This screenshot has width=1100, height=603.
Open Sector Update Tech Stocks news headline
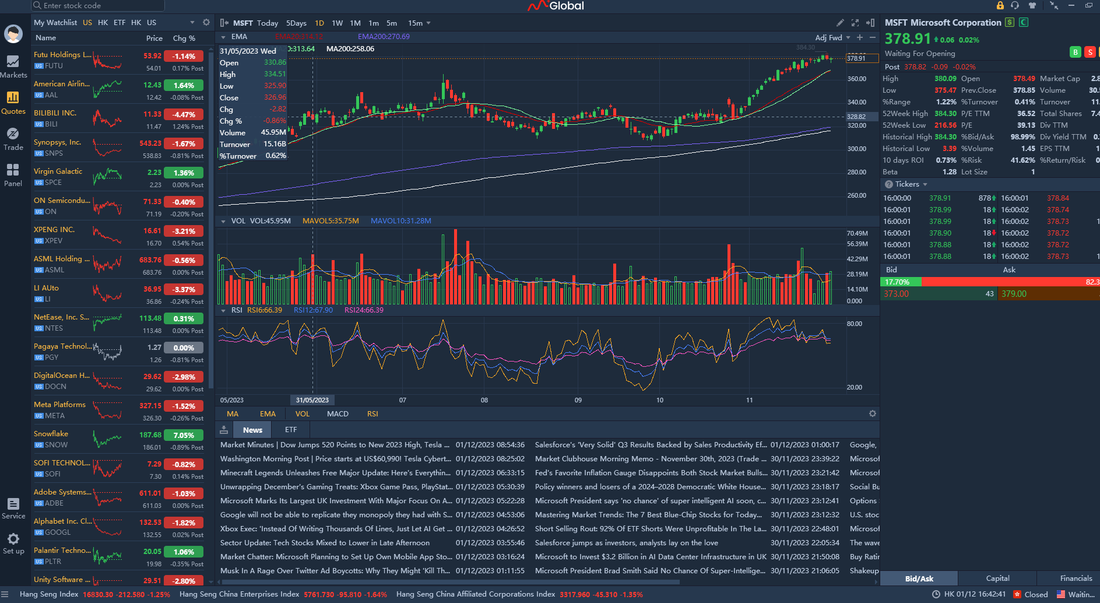tap(325, 543)
